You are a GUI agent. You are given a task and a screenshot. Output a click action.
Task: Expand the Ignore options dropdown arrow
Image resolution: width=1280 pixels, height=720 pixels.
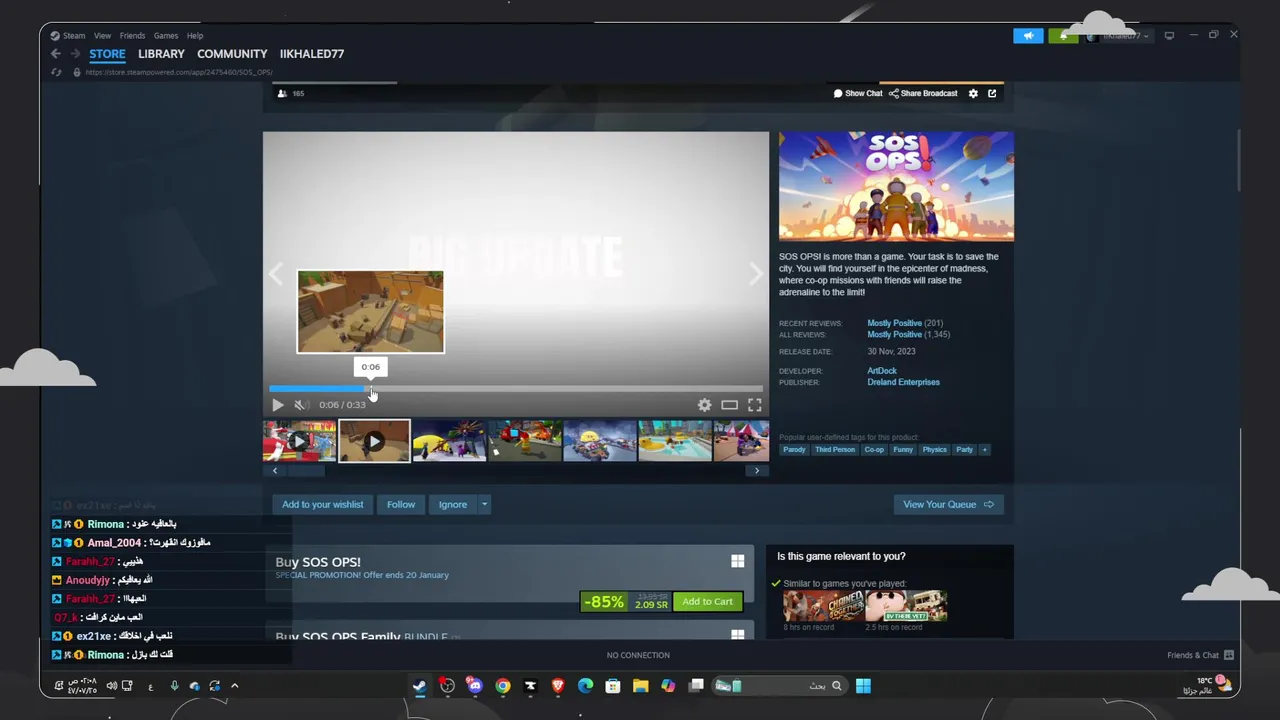[x=484, y=505]
